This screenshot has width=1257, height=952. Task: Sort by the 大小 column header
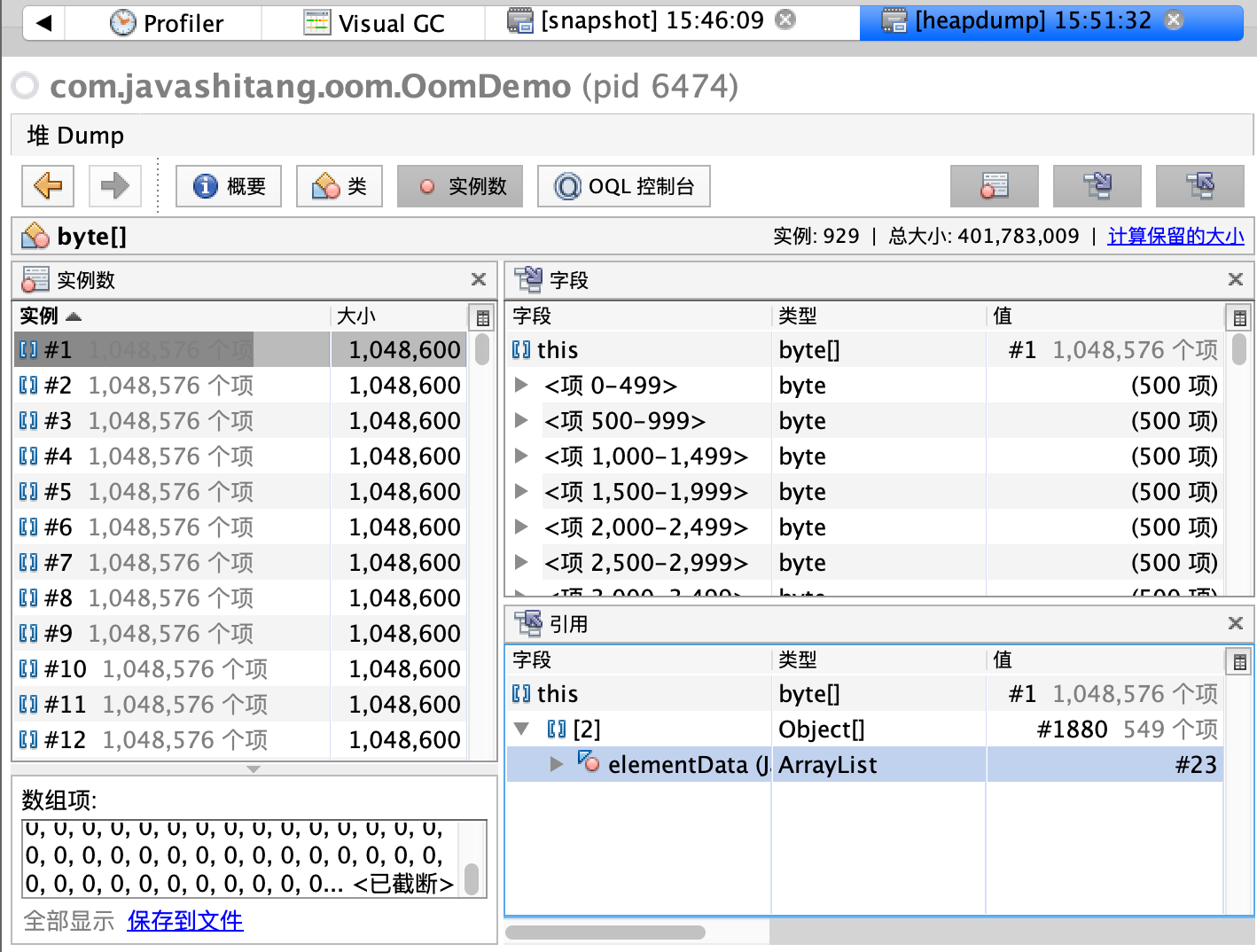(399, 316)
